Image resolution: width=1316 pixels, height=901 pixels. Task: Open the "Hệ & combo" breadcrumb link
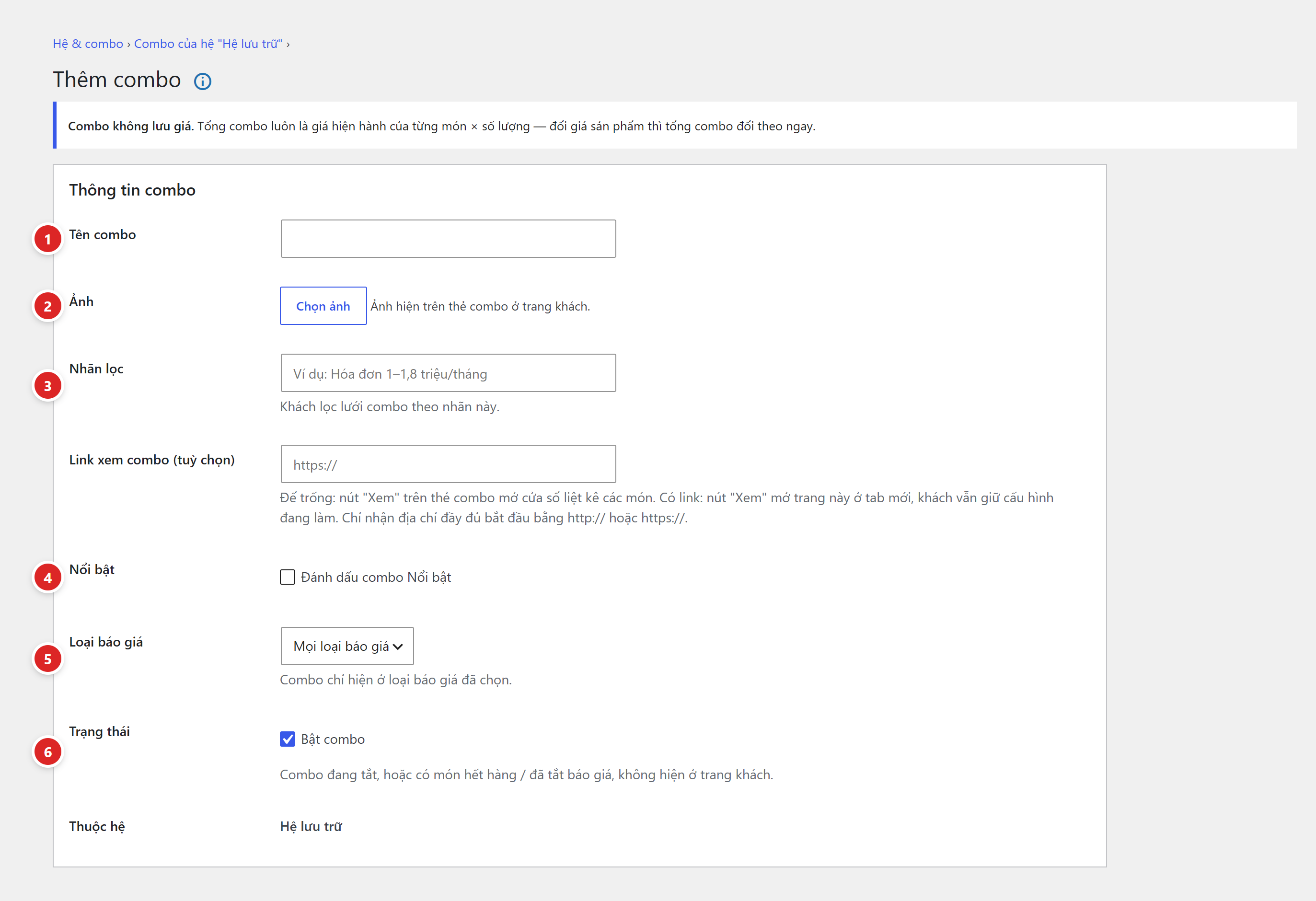(x=88, y=44)
